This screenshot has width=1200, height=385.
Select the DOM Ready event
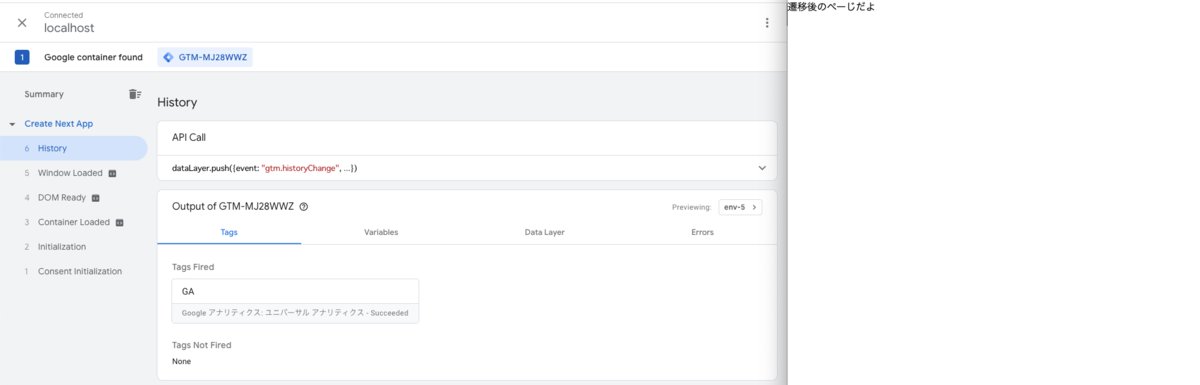coord(74,198)
